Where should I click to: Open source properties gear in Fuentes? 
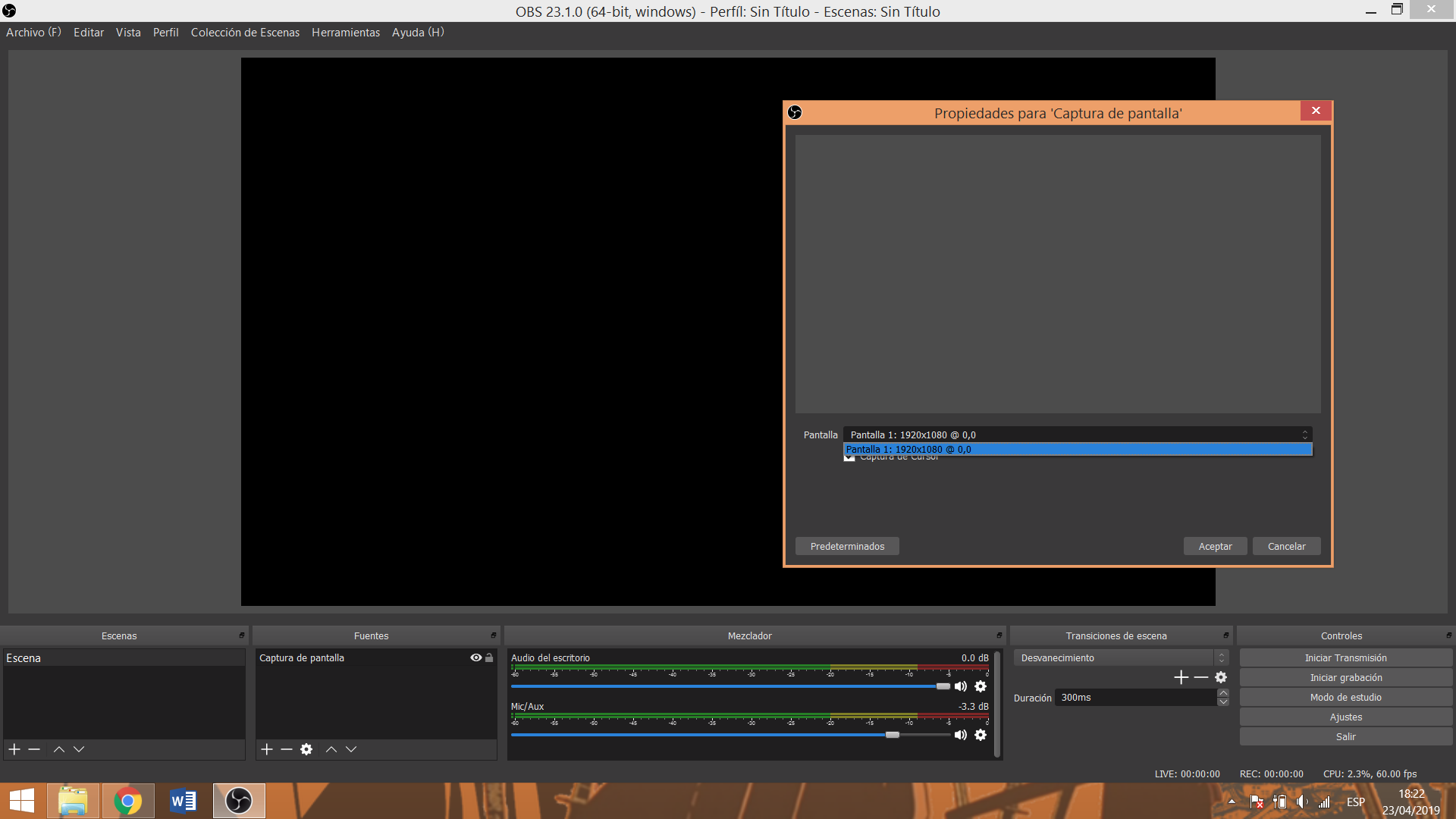click(306, 749)
